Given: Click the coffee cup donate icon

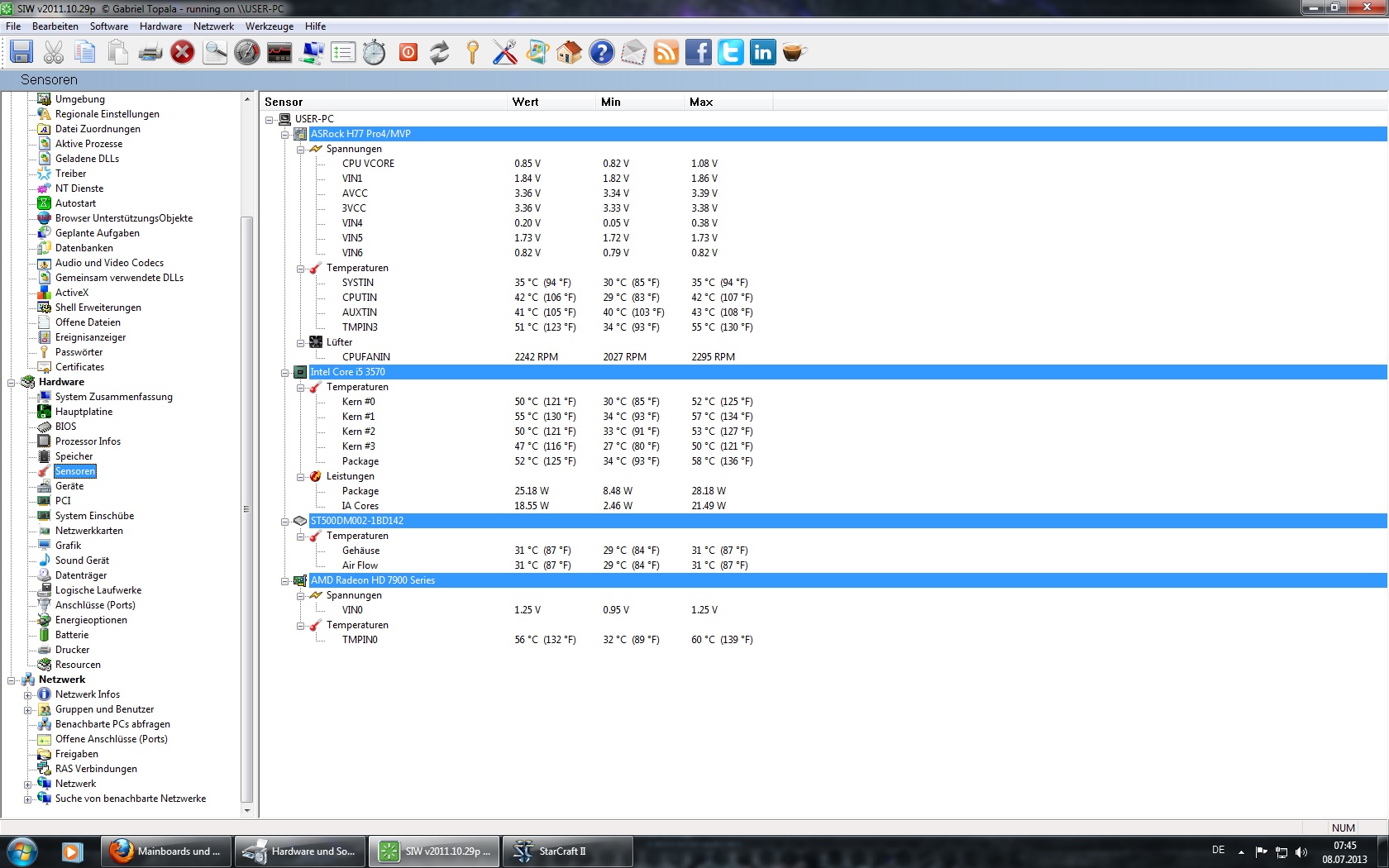Looking at the screenshot, I should (x=795, y=52).
